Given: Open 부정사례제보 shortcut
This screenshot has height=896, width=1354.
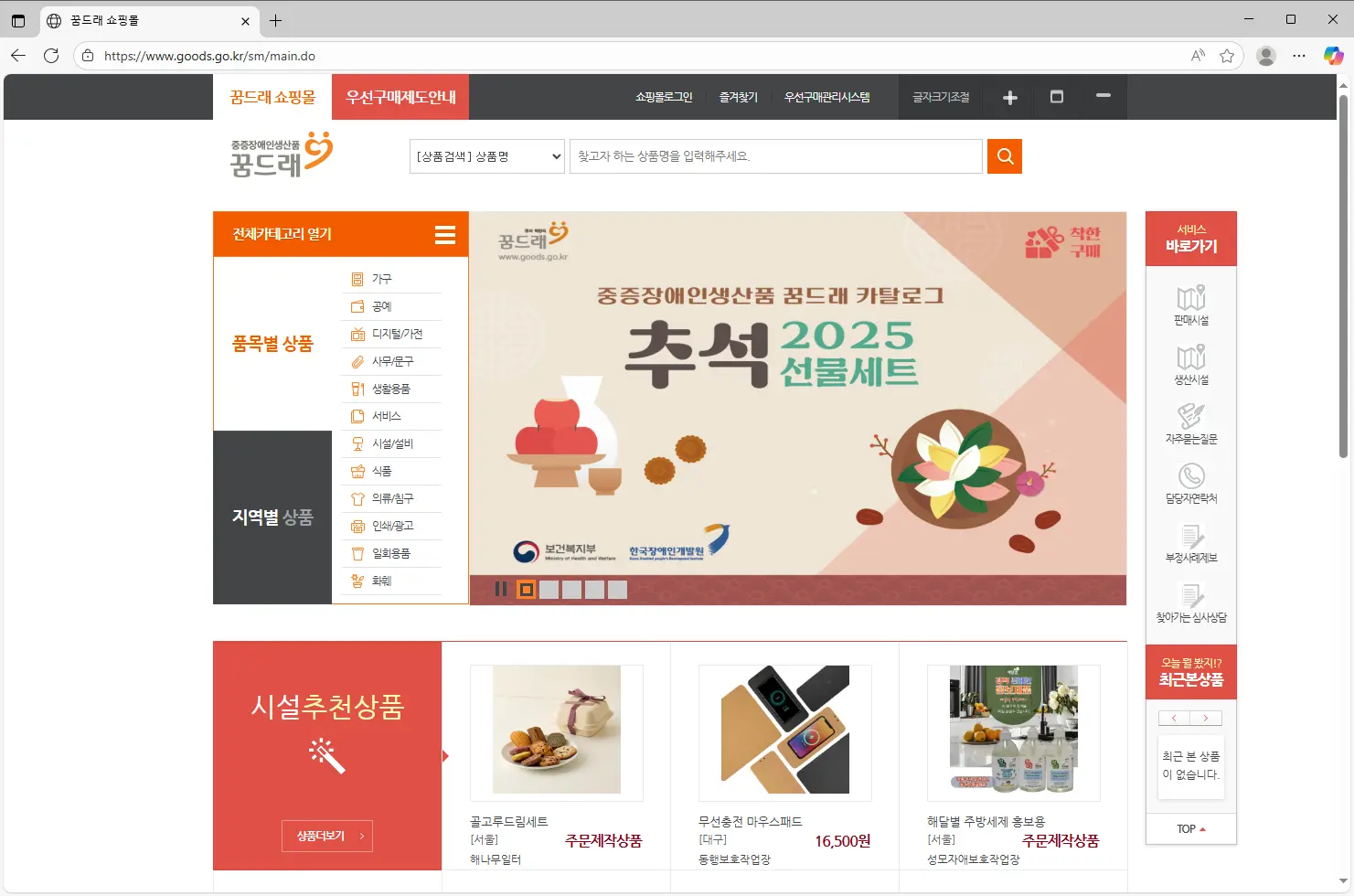Looking at the screenshot, I should (1191, 542).
